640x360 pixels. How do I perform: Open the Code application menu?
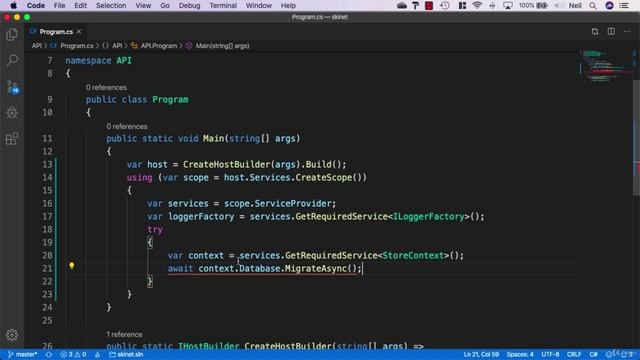coord(36,6)
